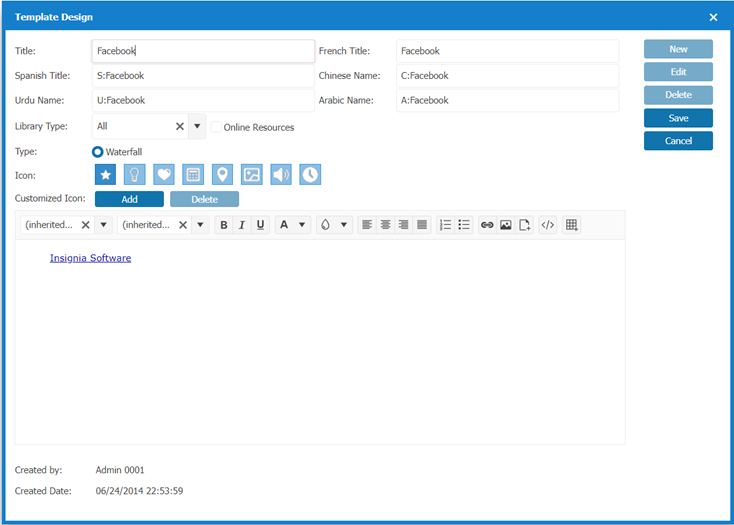Open the Insignia Software link
Viewport: 734px width, 525px height.
(90, 258)
